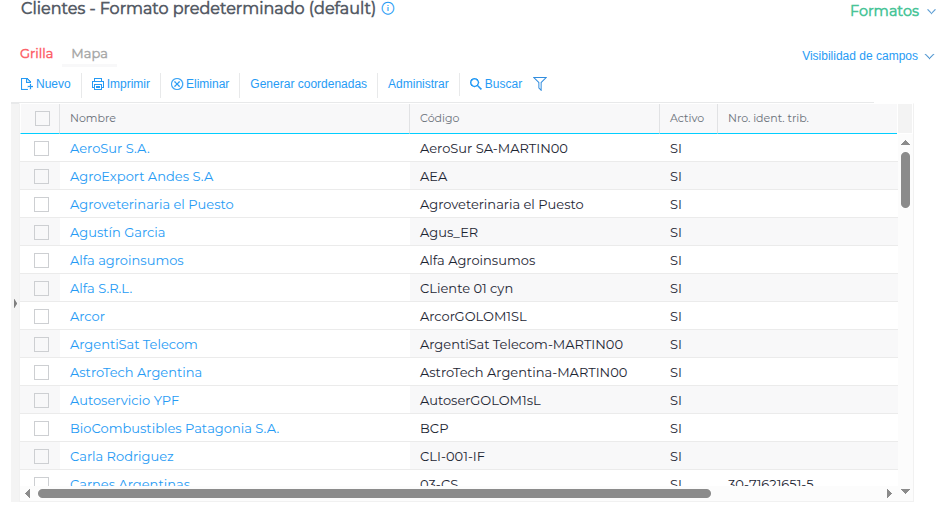This screenshot has width=945, height=505.
Task: Click the vertical scrollbar thumb
Action: [905, 180]
